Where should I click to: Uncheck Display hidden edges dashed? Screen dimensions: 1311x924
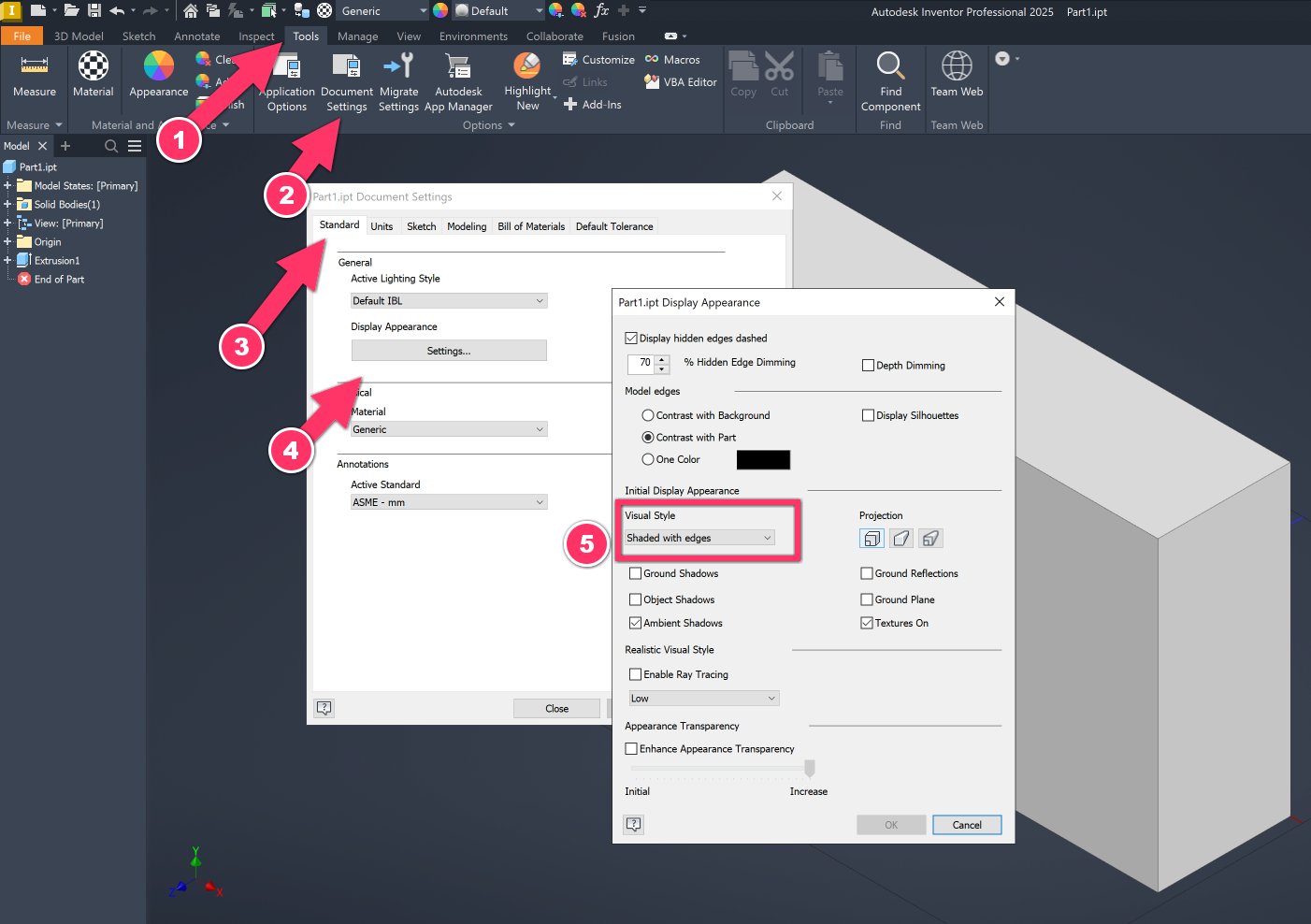(632, 338)
